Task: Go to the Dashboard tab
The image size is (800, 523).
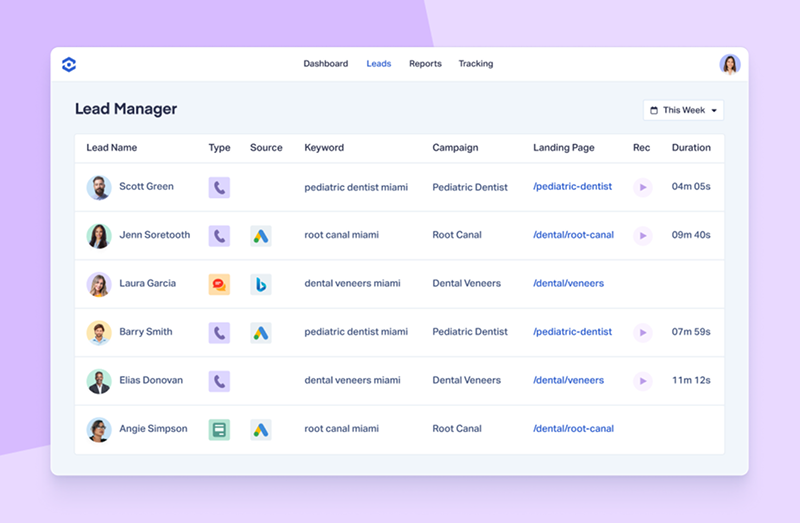Action: pyautogui.click(x=326, y=64)
